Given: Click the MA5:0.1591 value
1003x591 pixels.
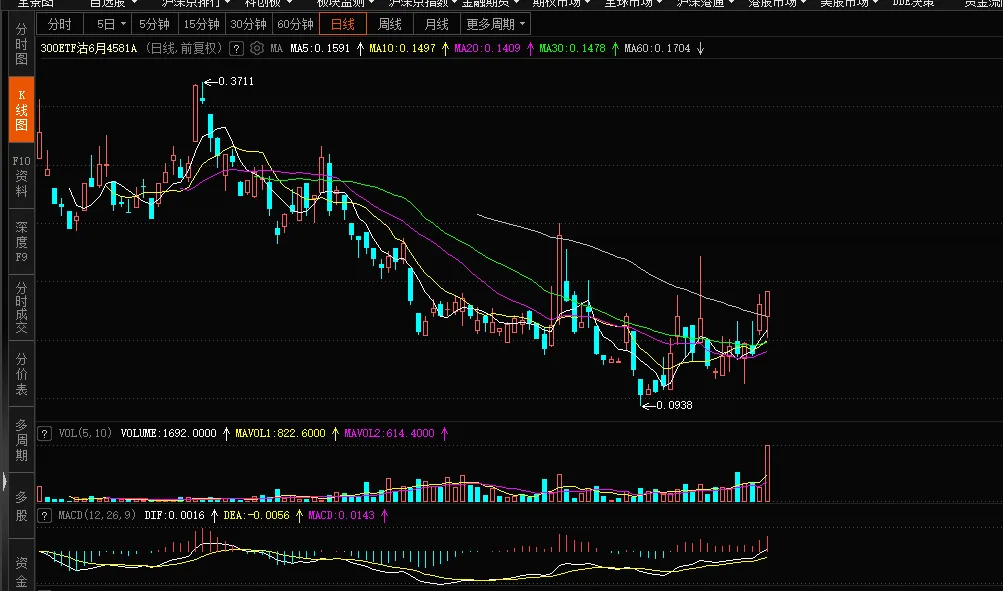Looking at the screenshot, I should click(320, 48).
